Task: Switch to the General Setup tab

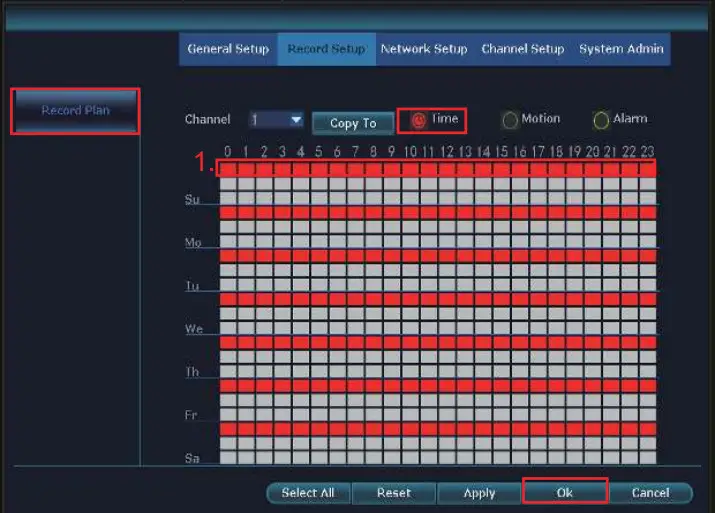Action: click(228, 49)
